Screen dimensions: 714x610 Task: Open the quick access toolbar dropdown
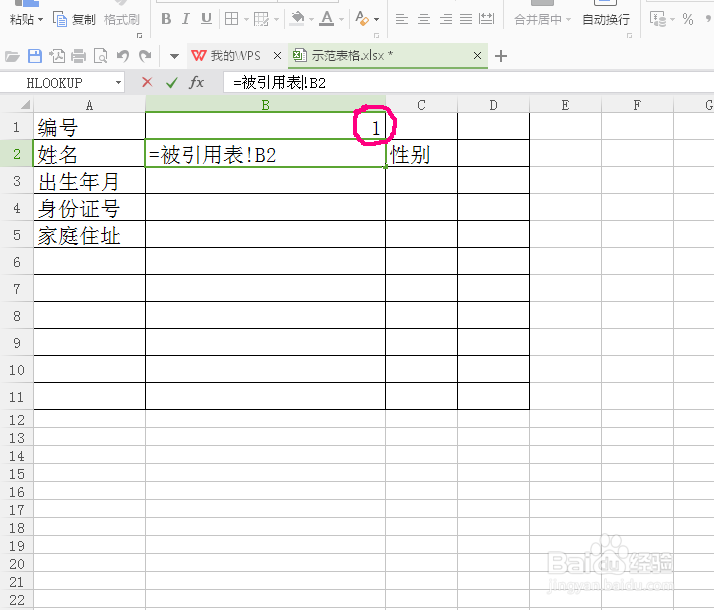pyautogui.click(x=174, y=56)
